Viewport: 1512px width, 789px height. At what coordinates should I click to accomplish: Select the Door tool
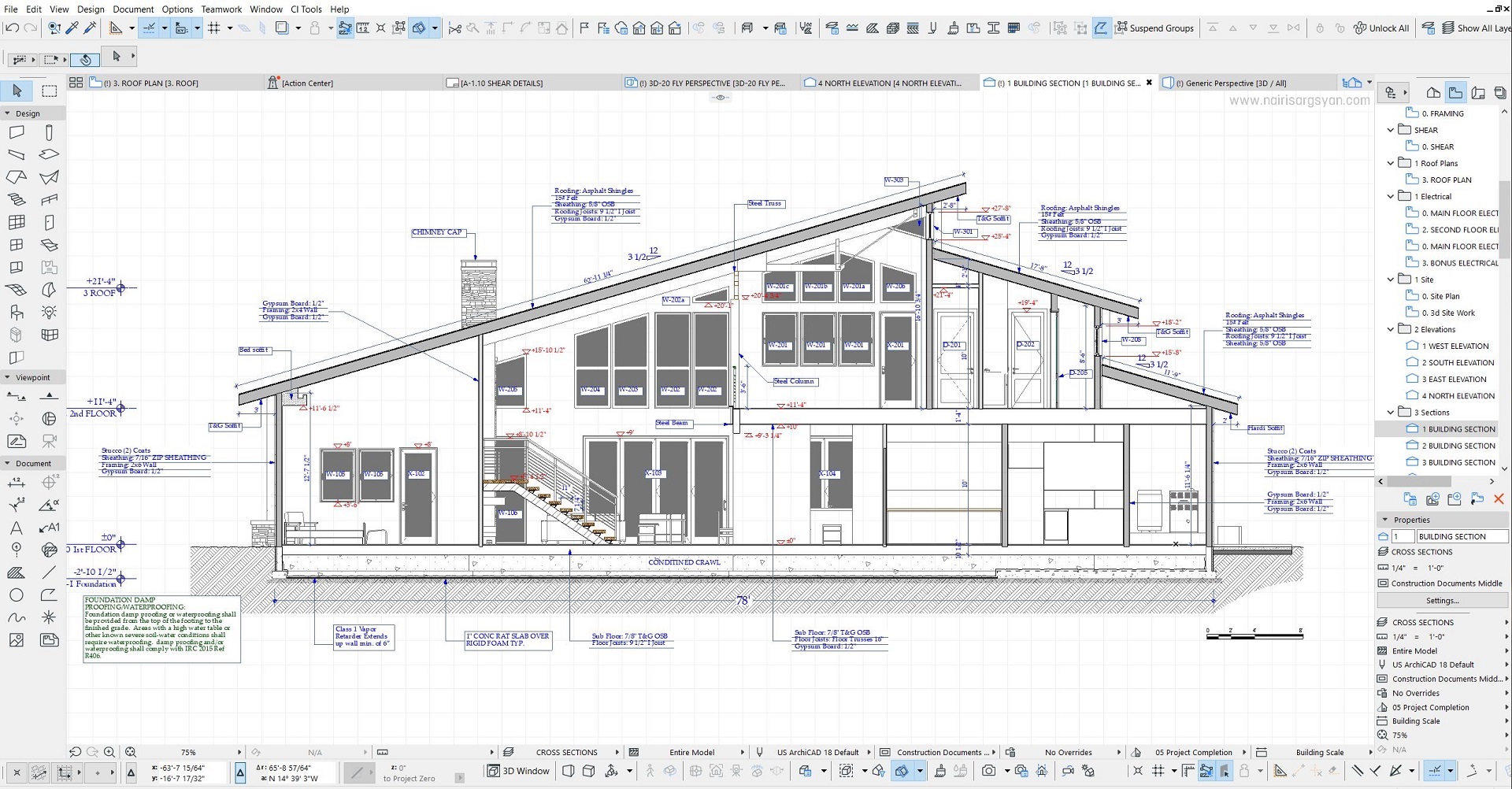(49, 223)
